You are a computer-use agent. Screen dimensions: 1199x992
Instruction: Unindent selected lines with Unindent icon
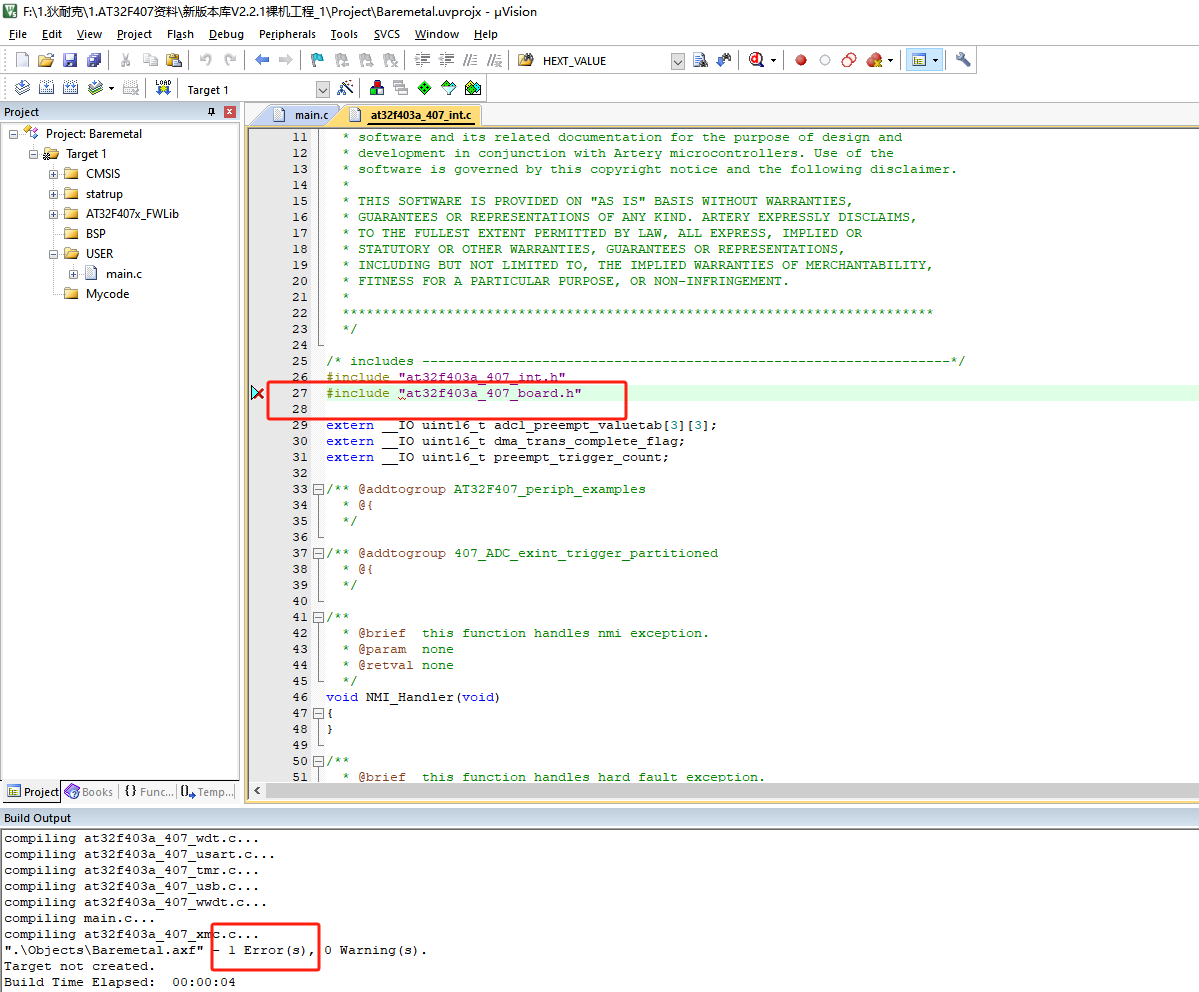tap(447, 60)
